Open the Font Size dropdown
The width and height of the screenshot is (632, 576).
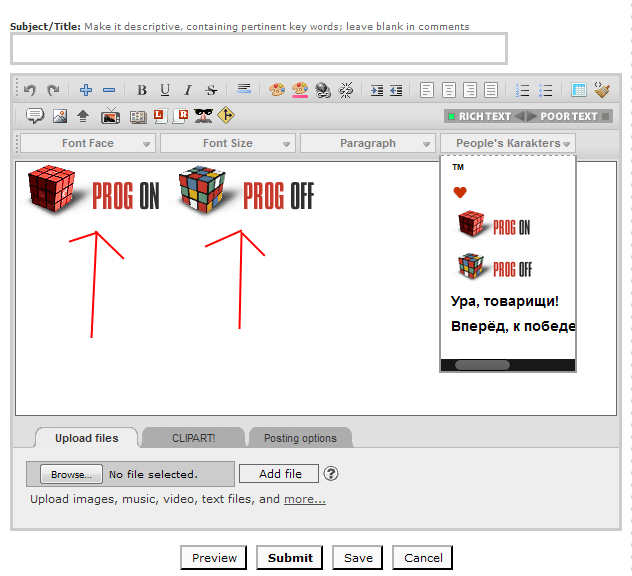pos(228,143)
